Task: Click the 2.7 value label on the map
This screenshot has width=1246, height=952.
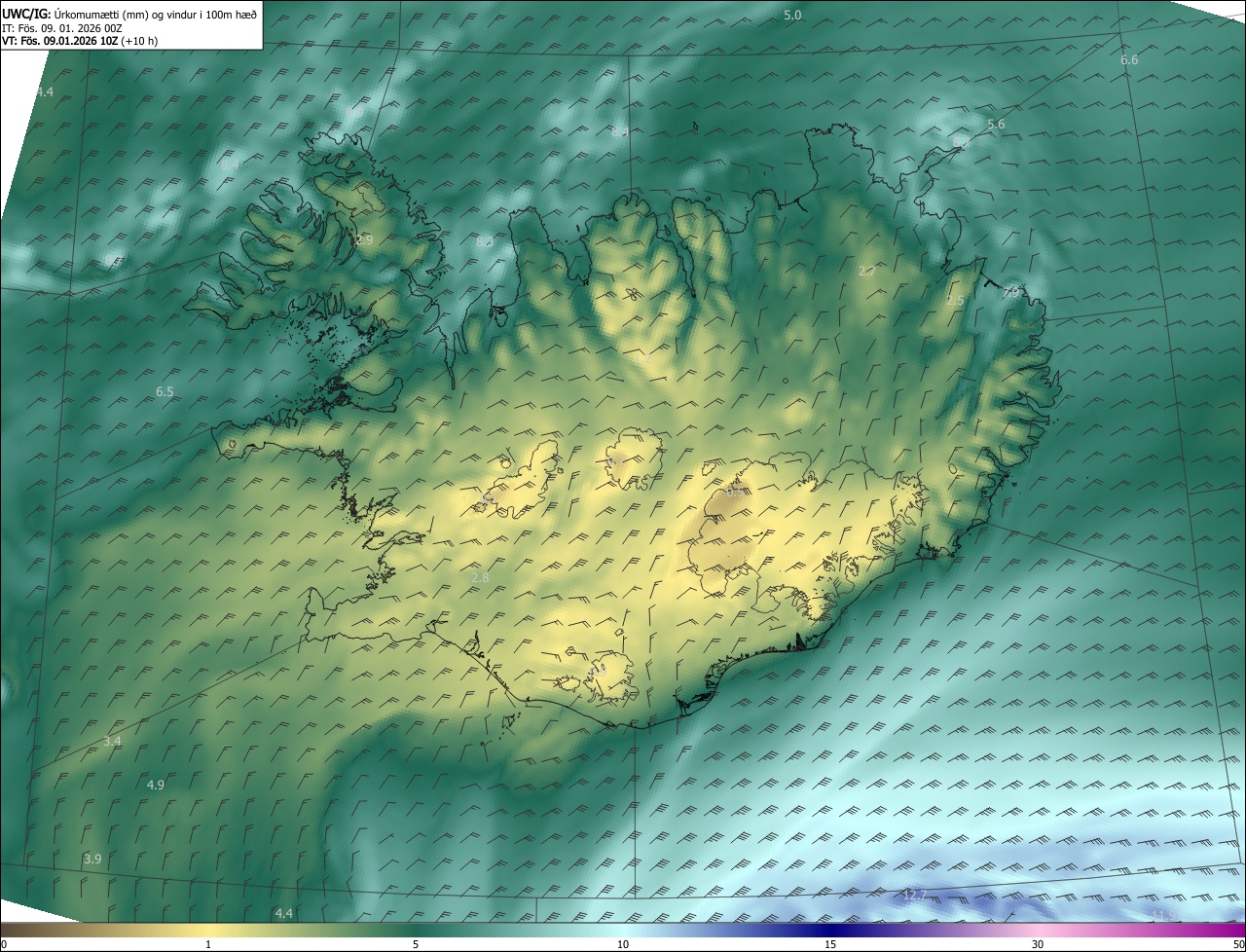Action: [x=866, y=271]
